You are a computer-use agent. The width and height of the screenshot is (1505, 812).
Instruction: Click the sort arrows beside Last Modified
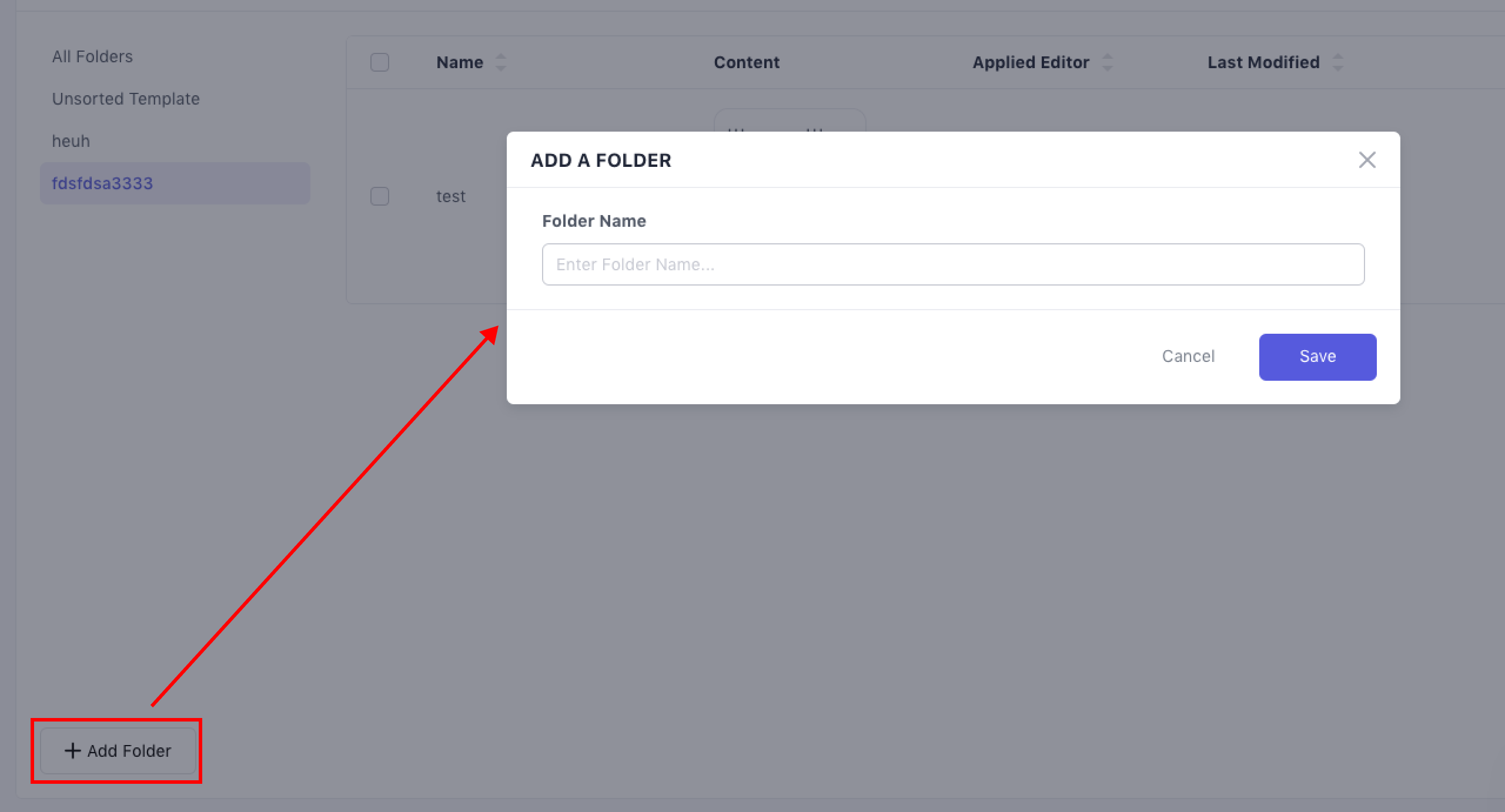[1338, 62]
